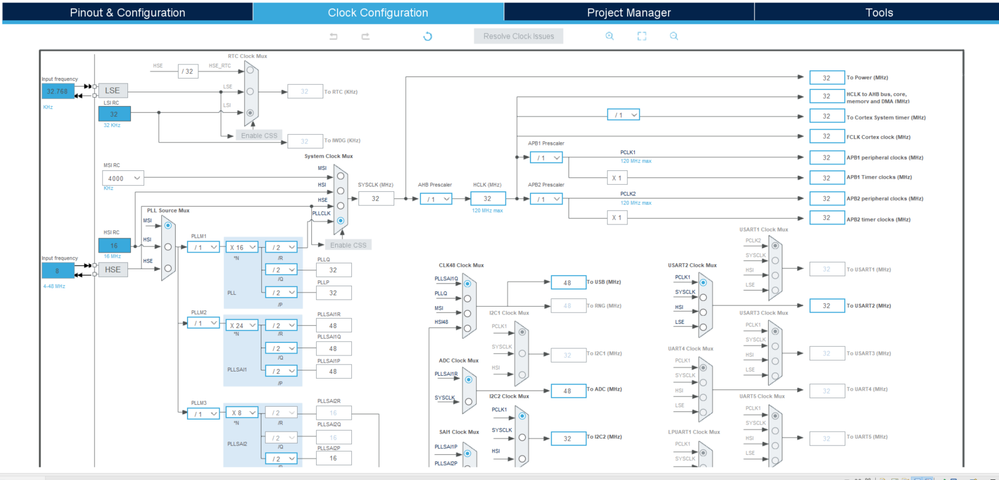Click the LSE input frequency field 32.768

click(59, 91)
